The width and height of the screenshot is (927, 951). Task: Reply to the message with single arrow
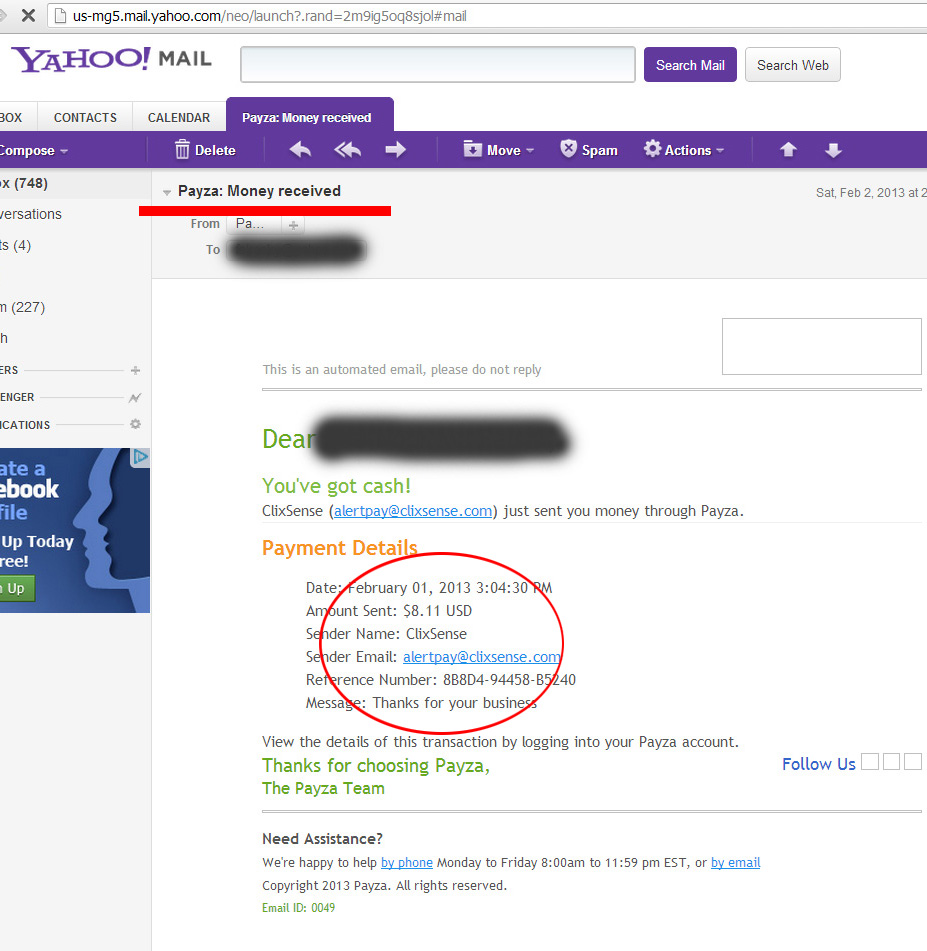coord(300,149)
